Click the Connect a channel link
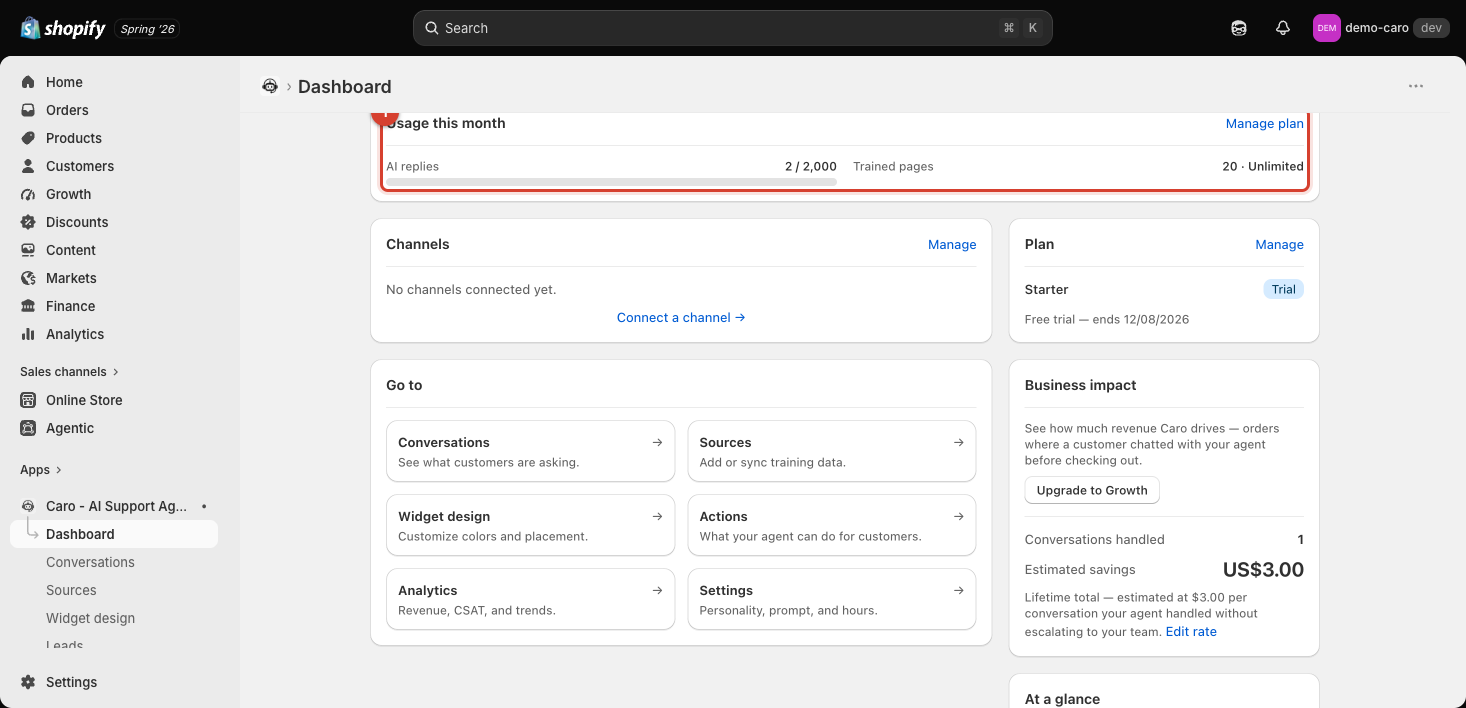This screenshot has width=1466, height=708. point(681,318)
